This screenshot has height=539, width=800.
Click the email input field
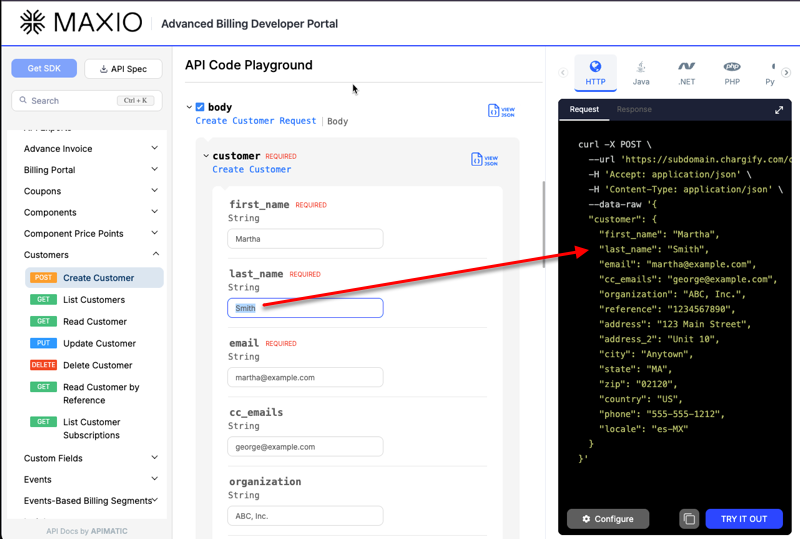click(x=305, y=377)
